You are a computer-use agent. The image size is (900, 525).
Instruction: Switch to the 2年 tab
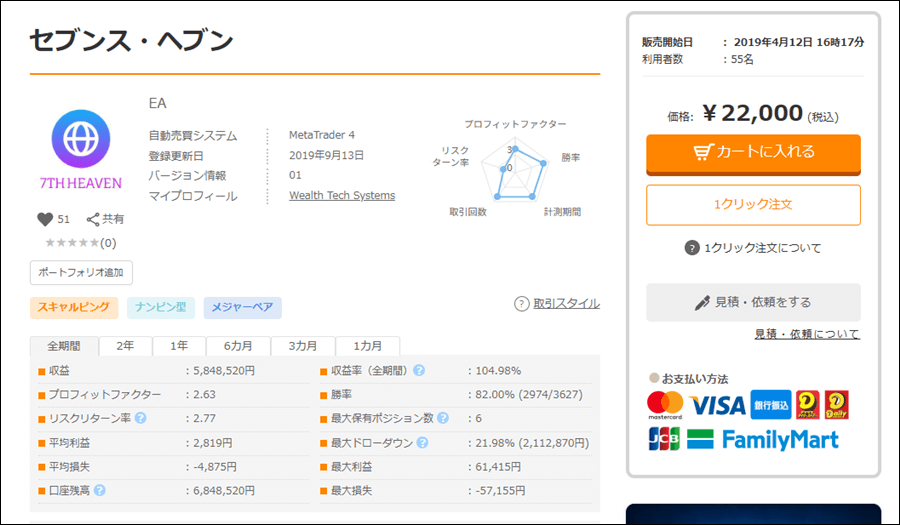(125, 346)
